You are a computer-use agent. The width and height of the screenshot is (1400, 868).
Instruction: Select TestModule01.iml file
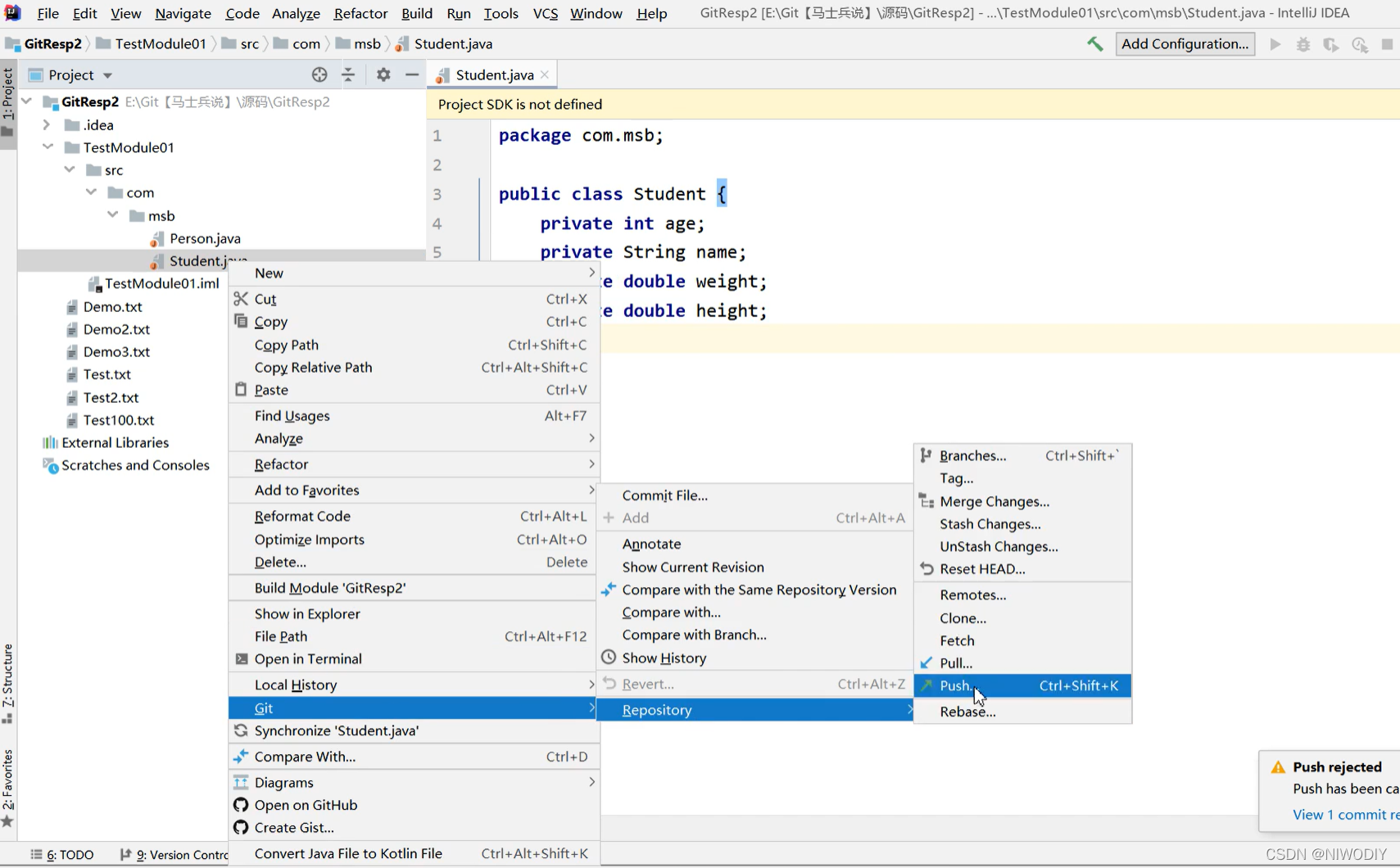[x=161, y=283]
